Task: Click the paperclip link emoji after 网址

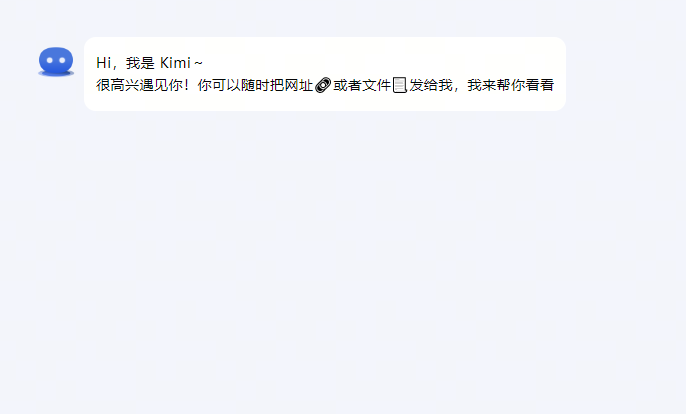Action: 323,85
